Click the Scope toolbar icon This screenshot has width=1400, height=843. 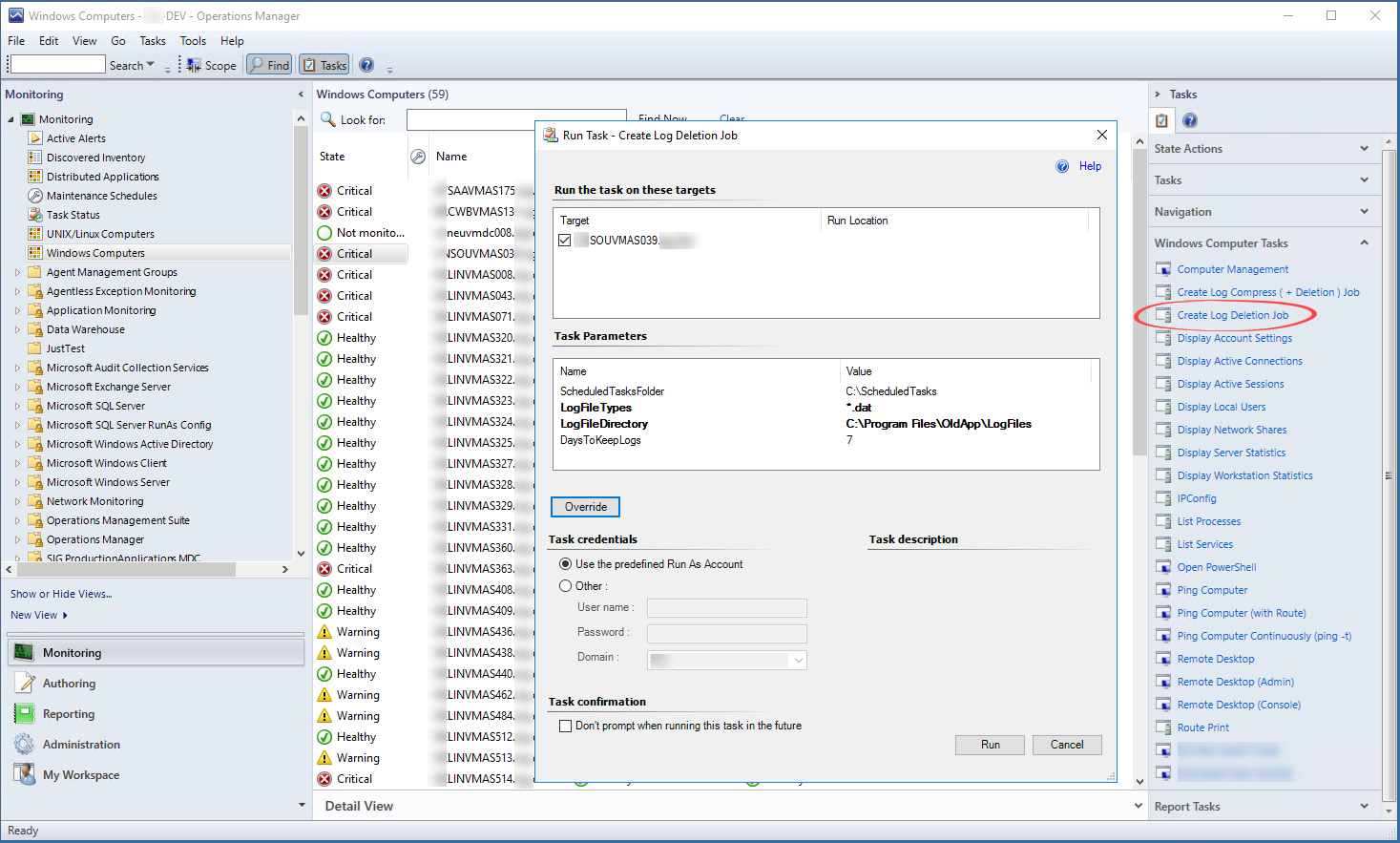click(x=194, y=65)
